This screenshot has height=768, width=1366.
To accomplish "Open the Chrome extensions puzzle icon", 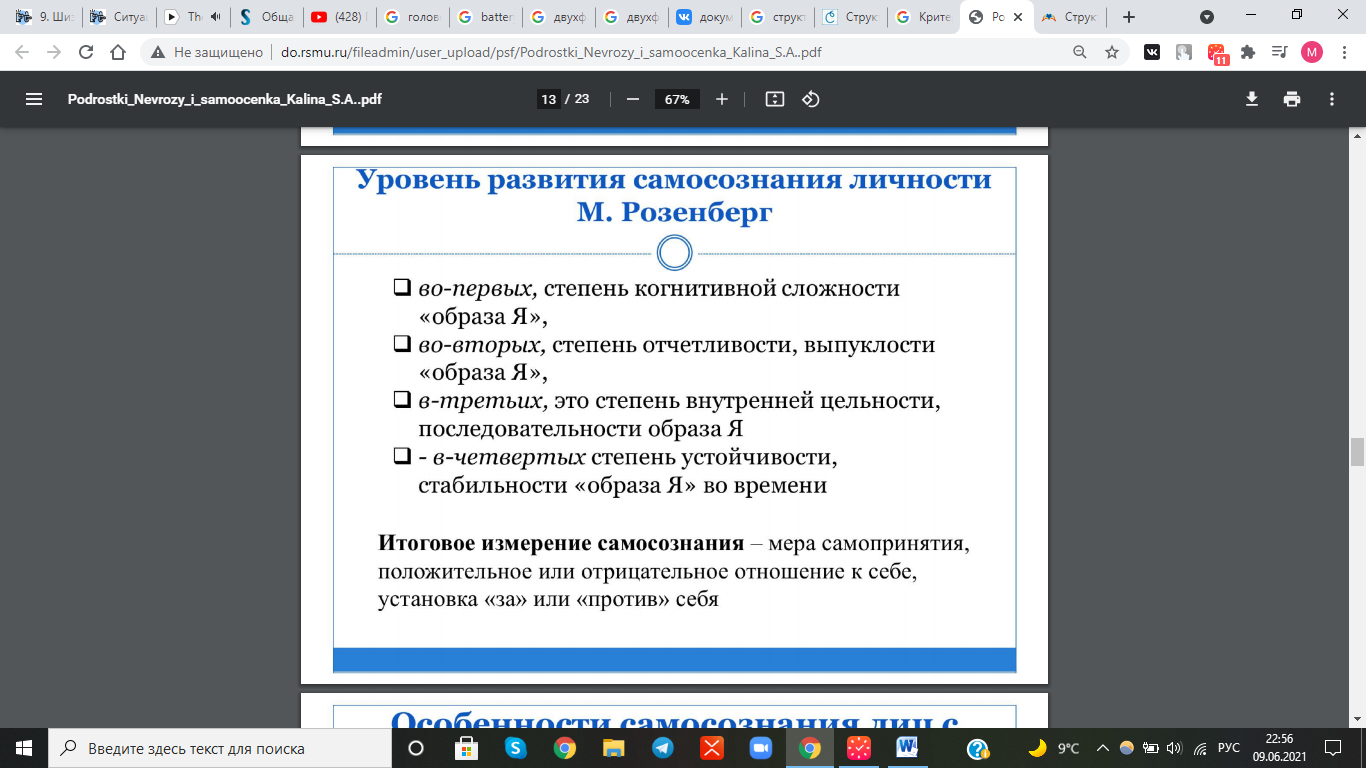I will (1248, 52).
